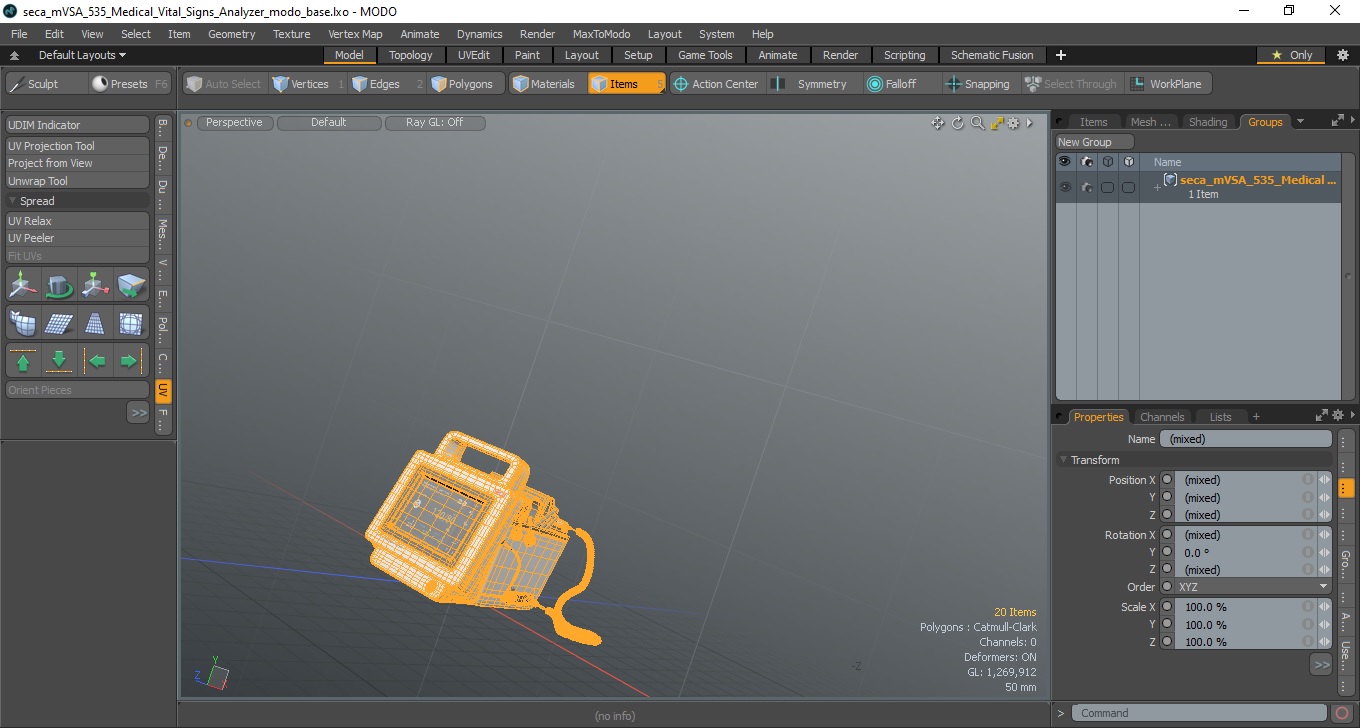The width and height of the screenshot is (1360, 728).
Task: Toggle visibility eye for seca_mVSA_535 group
Action: click(x=1065, y=187)
